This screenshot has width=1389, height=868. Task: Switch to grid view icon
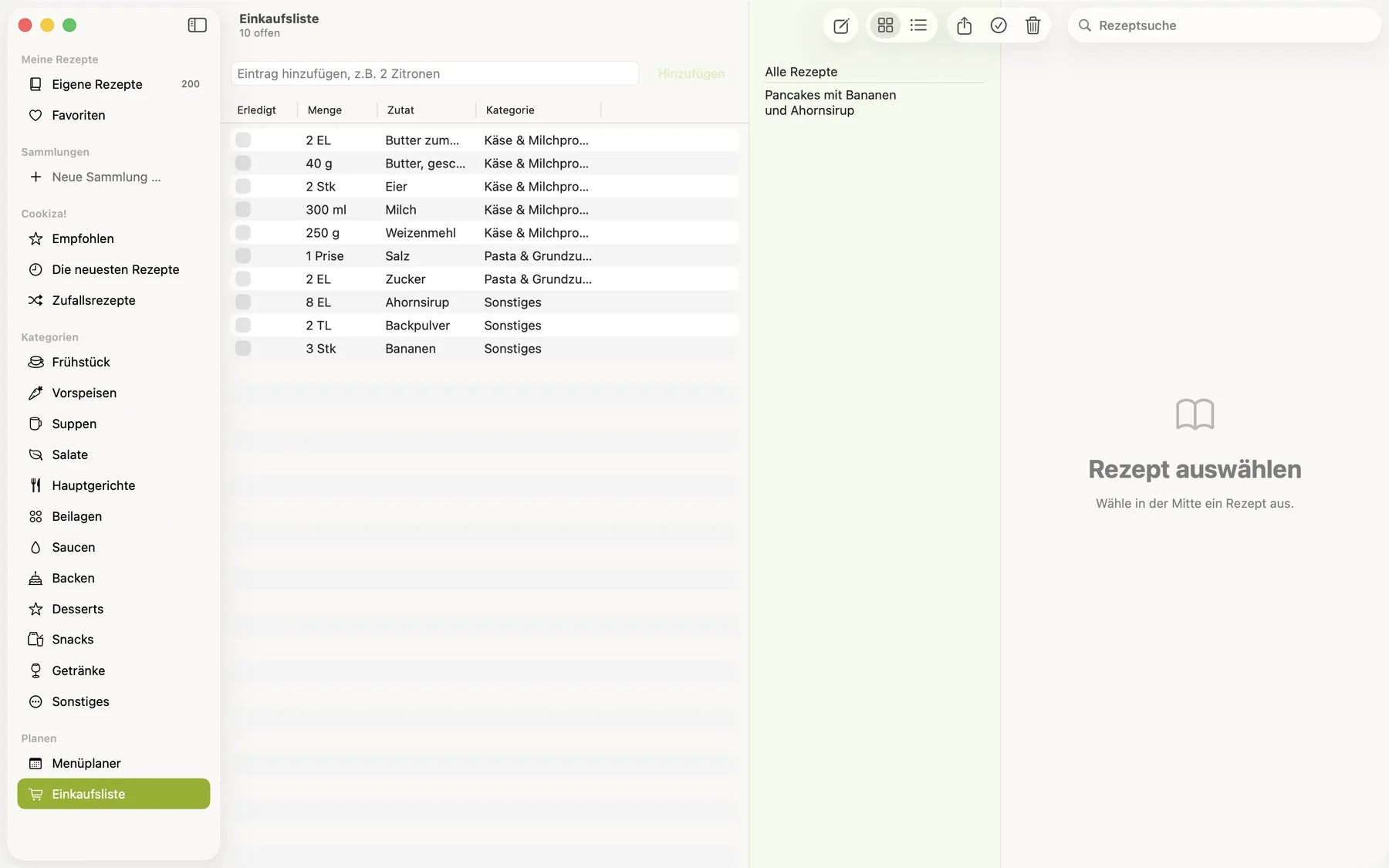pos(885,25)
